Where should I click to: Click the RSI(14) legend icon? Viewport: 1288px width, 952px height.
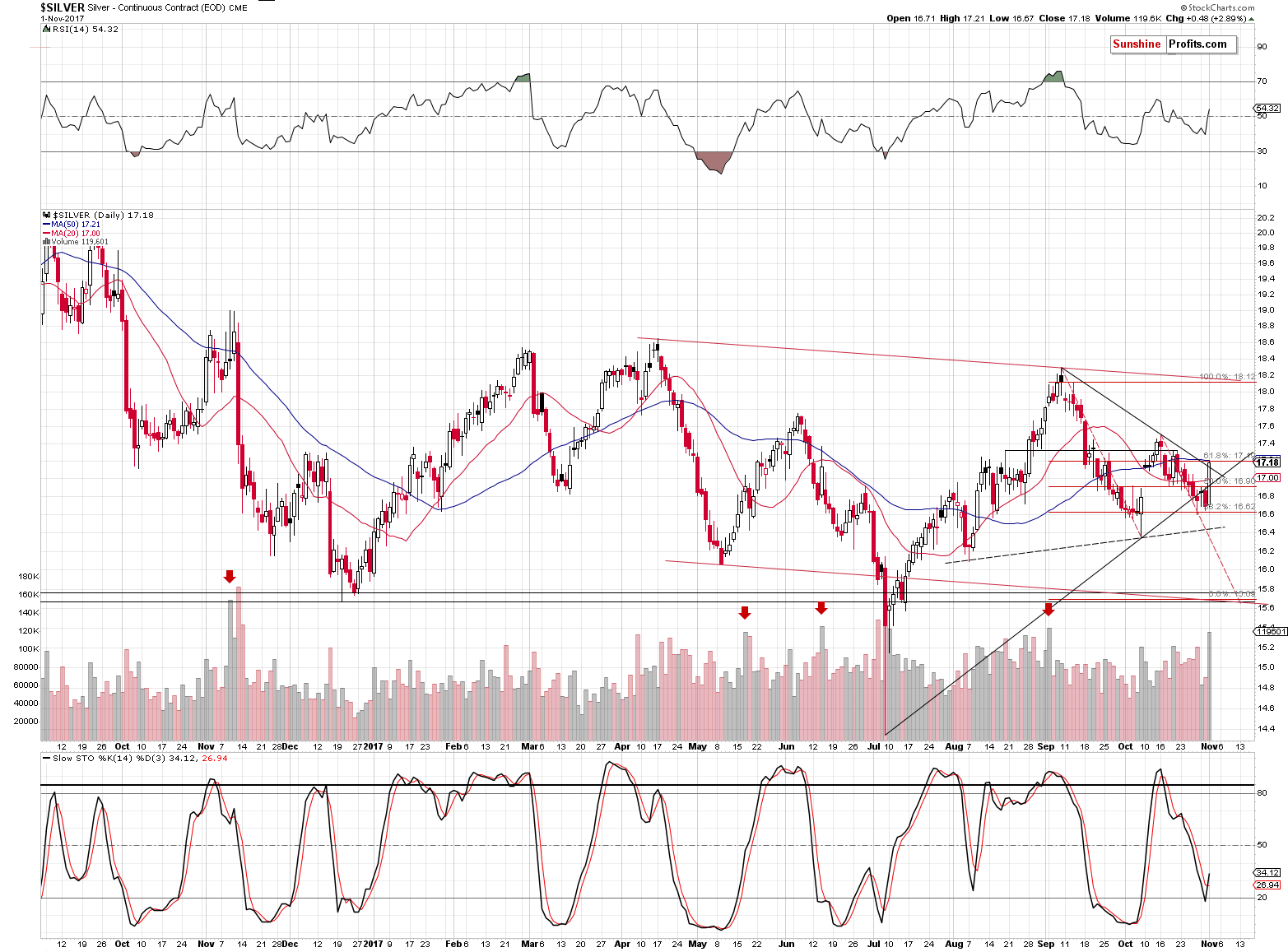point(47,29)
